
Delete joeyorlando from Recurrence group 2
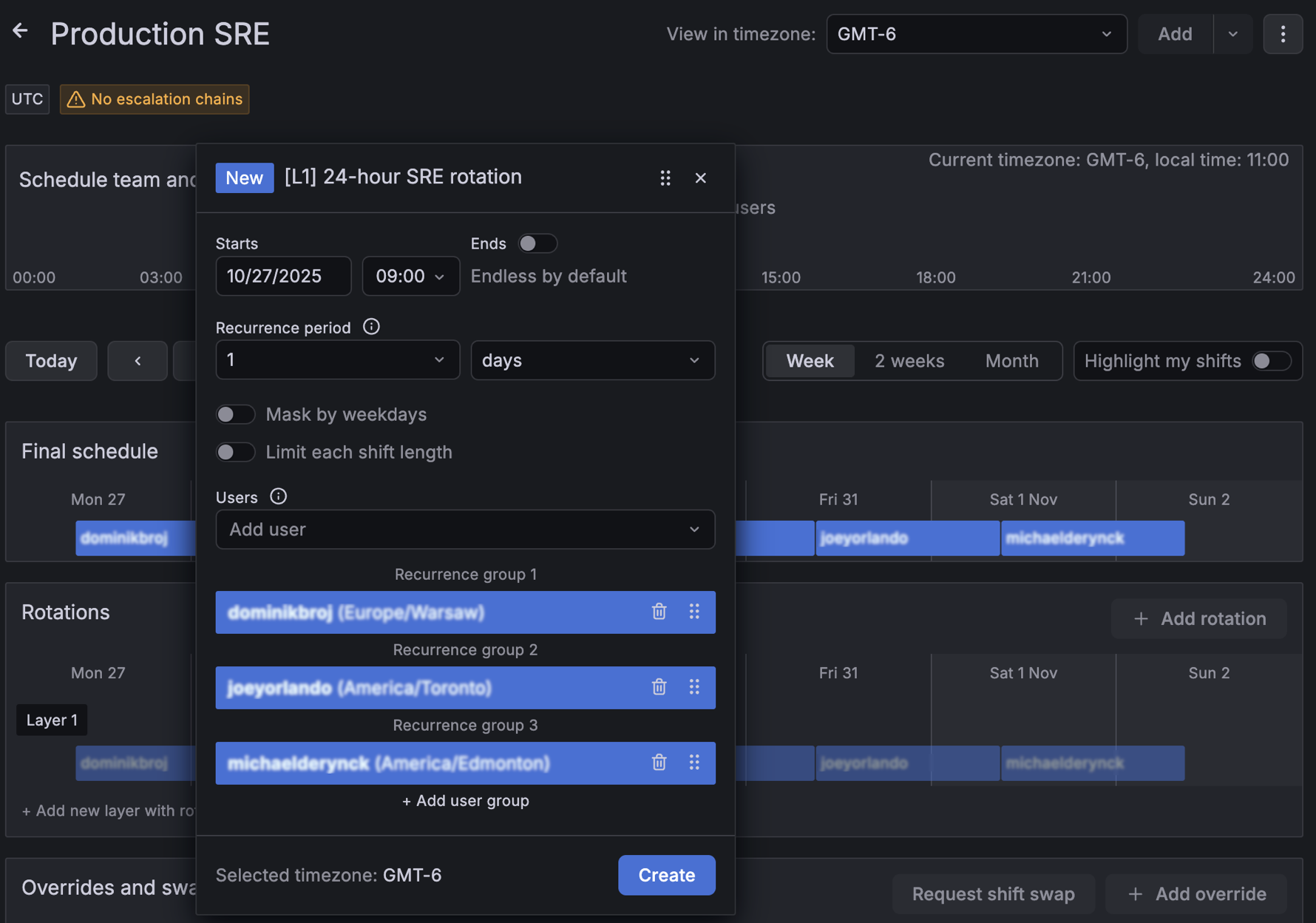point(659,687)
